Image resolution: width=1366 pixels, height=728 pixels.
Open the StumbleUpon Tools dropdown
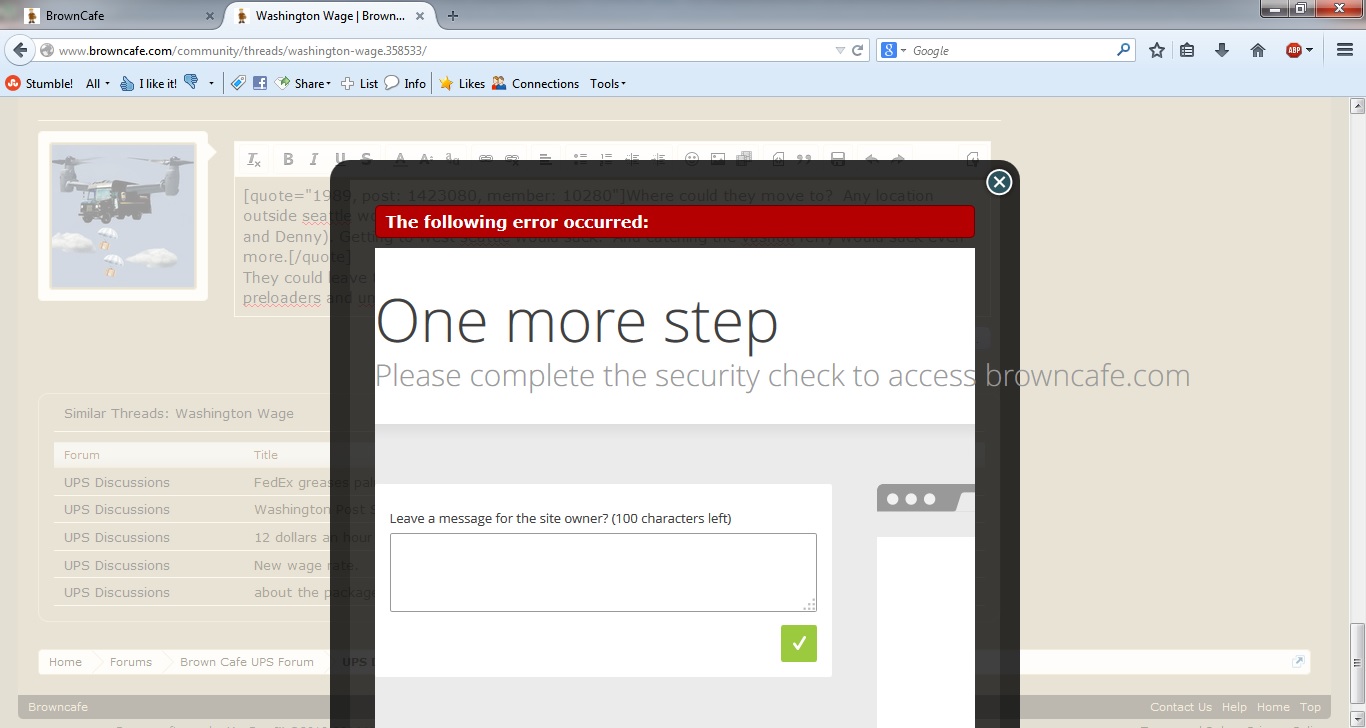click(x=608, y=84)
